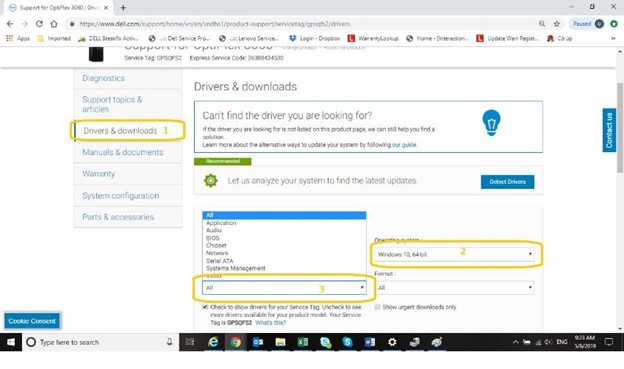Open Word from the taskbar
624x369 pixels.
(x=370, y=342)
